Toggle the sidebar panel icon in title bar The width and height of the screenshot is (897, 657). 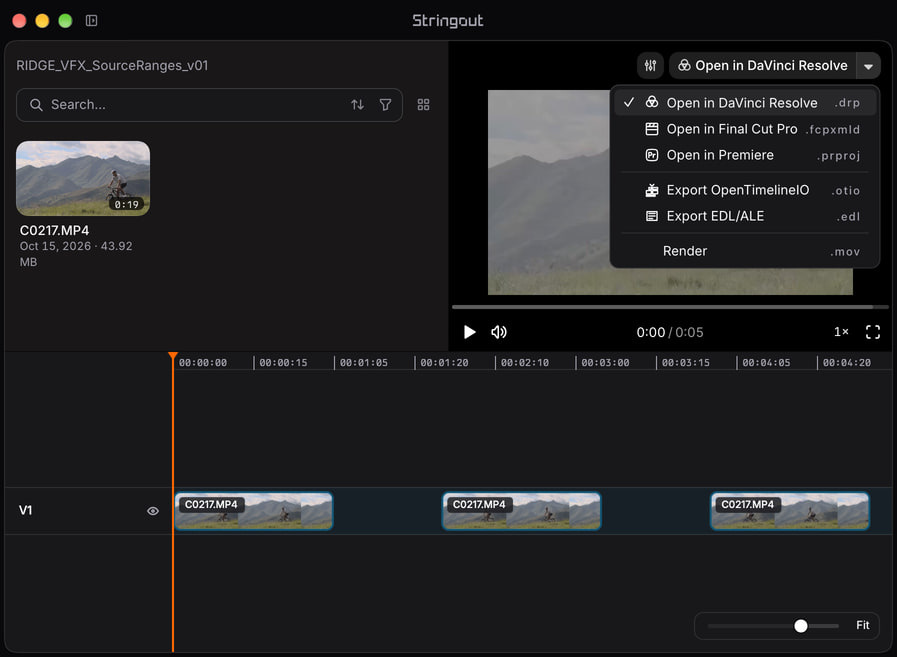point(92,21)
